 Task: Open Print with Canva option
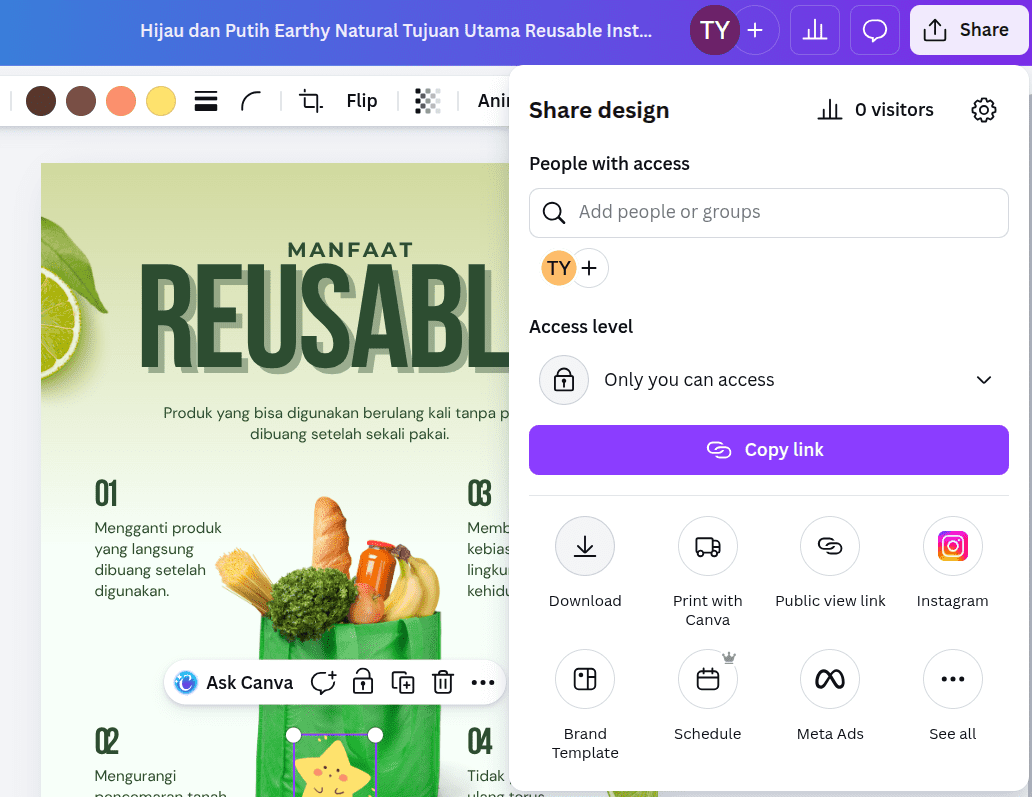tap(707, 546)
